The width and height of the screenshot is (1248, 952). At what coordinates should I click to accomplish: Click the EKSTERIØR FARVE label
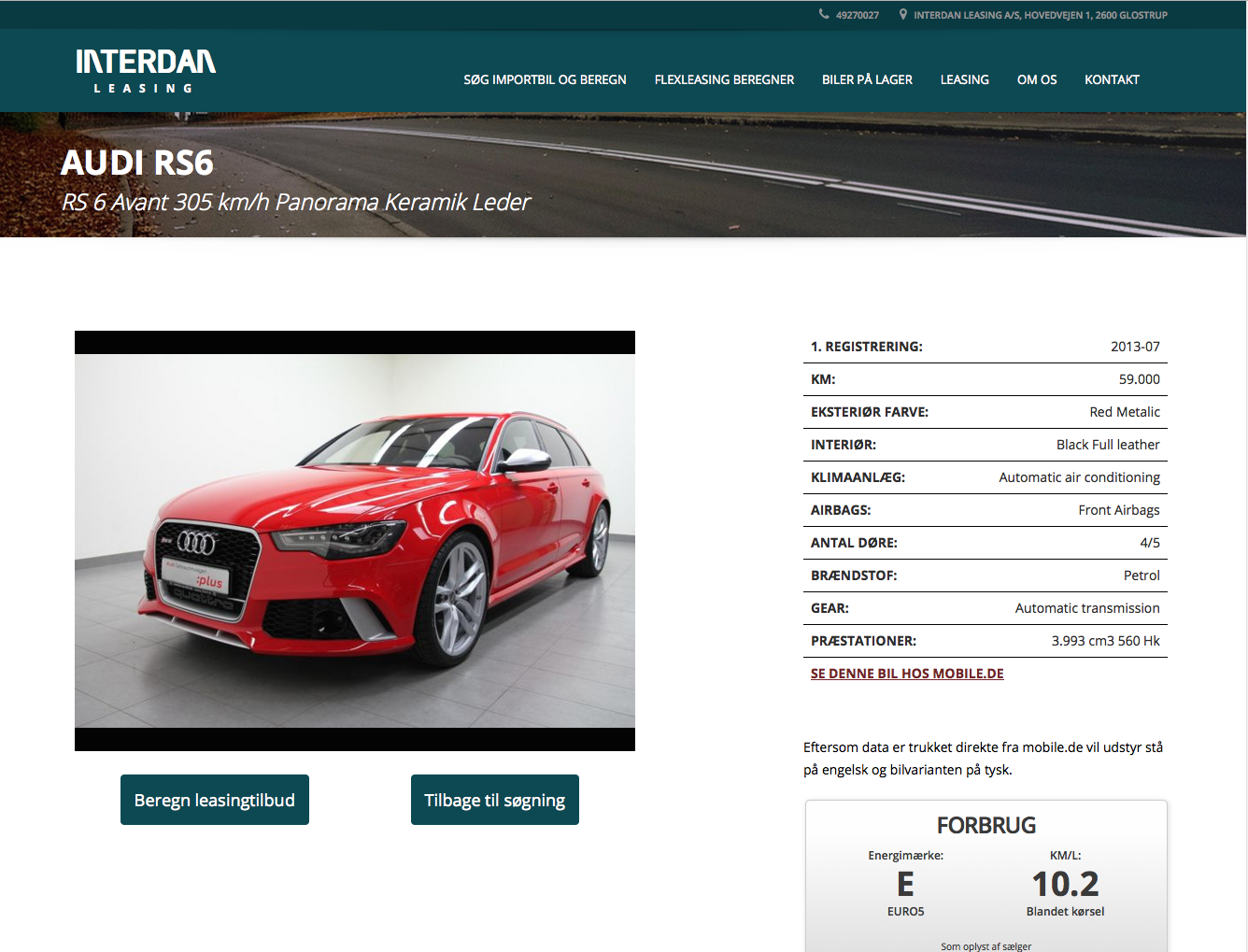(x=870, y=412)
